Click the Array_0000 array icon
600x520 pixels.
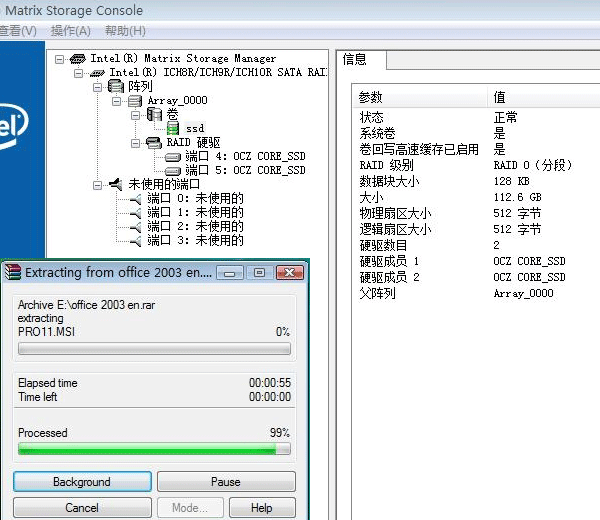[135, 101]
